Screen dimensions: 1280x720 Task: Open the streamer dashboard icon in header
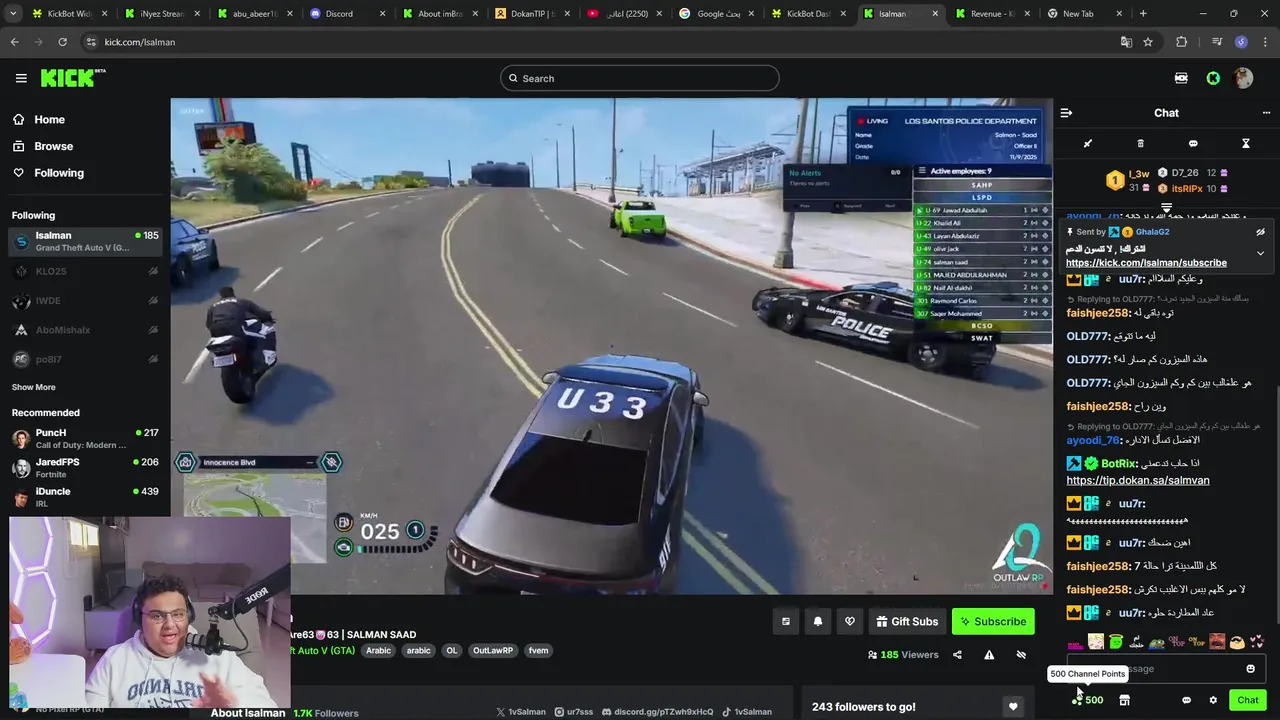[x=1181, y=78]
